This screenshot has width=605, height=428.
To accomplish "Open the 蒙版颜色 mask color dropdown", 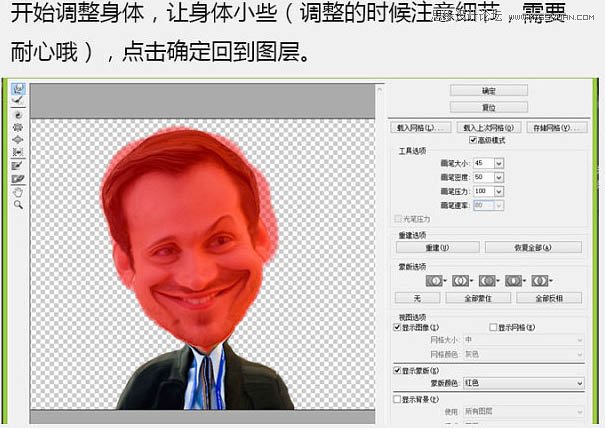I will click(x=524, y=383).
